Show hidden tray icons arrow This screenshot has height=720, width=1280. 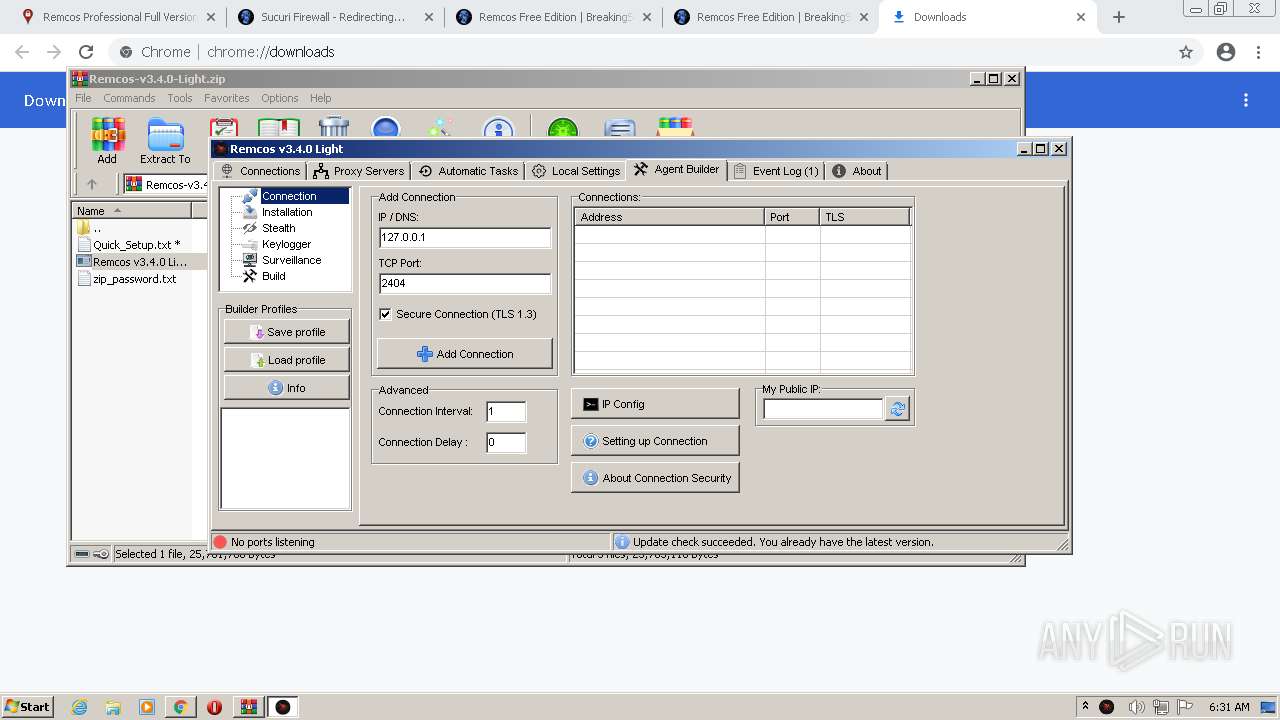point(1085,707)
